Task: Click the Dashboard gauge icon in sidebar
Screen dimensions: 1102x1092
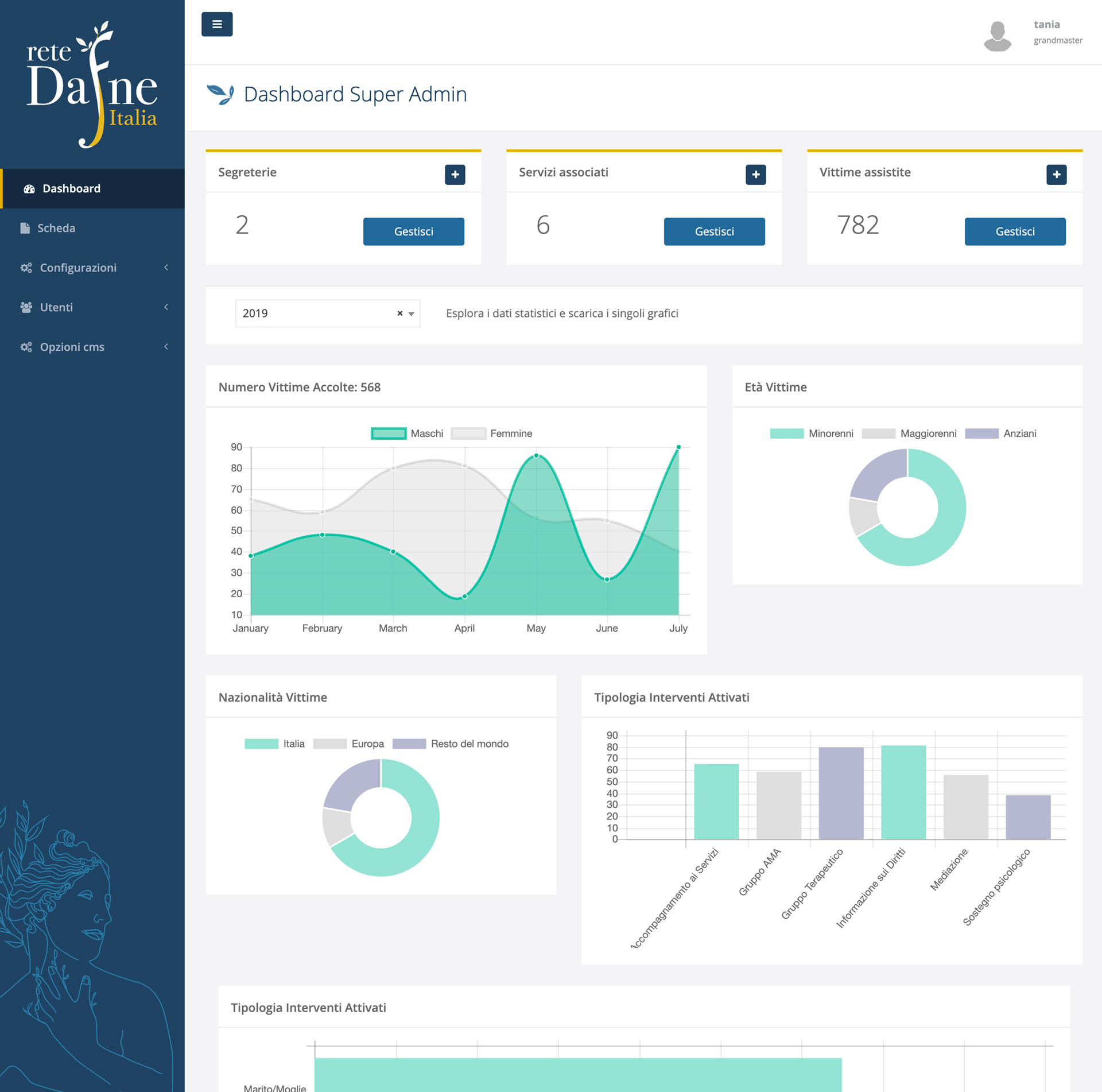Action: point(29,189)
